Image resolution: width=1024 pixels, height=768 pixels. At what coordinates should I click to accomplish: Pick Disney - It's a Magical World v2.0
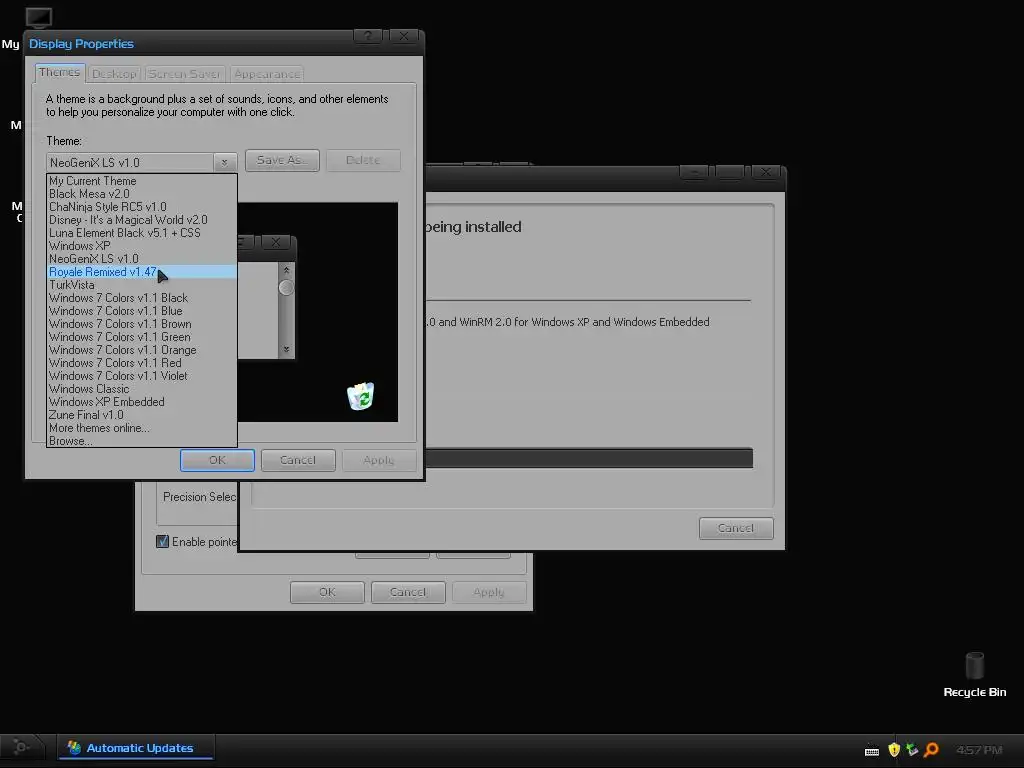[x=142, y=220]
